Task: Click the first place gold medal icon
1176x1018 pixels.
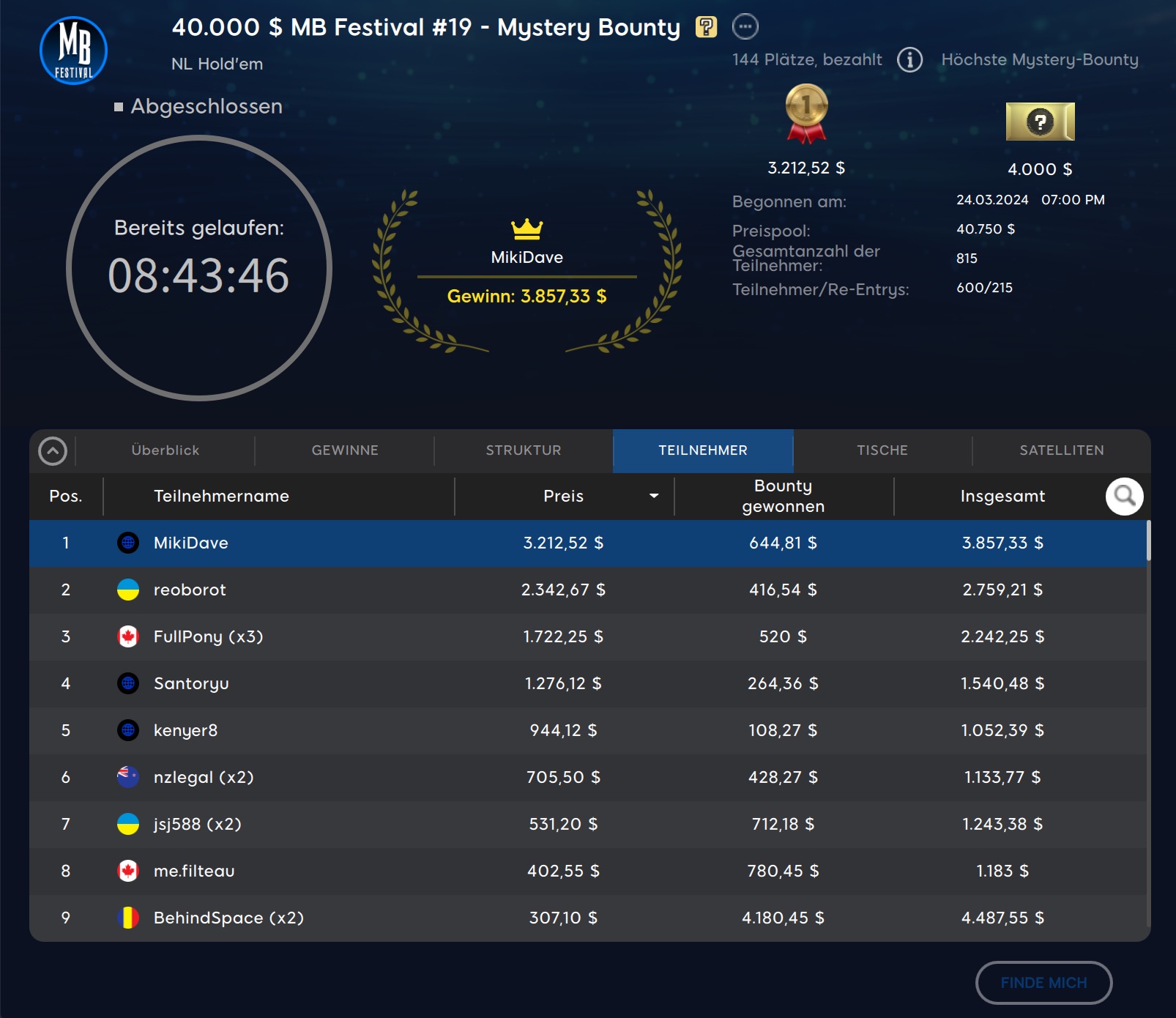Action: point(806,112)
